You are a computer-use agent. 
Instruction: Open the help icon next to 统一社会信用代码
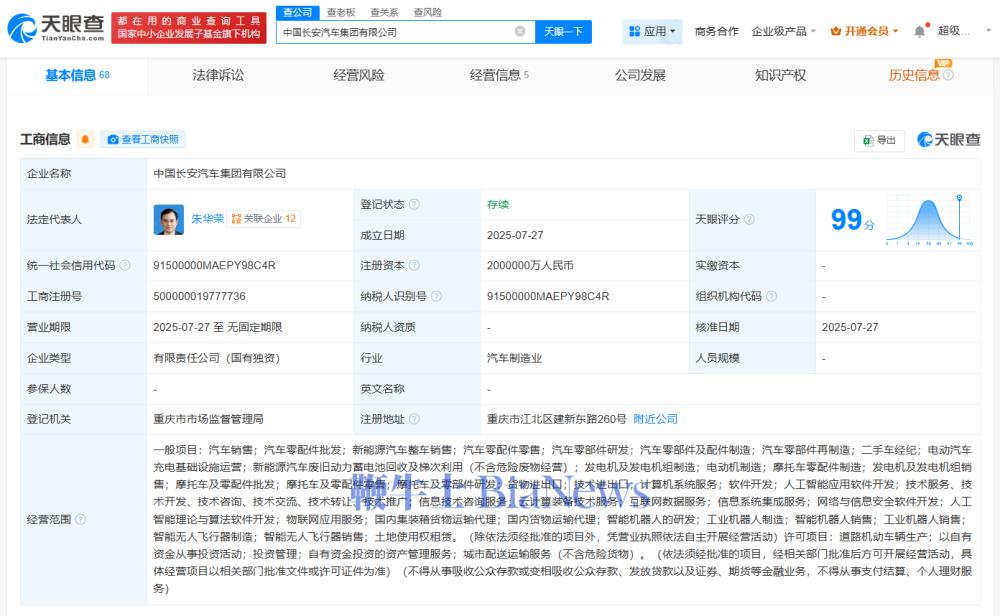125,265
